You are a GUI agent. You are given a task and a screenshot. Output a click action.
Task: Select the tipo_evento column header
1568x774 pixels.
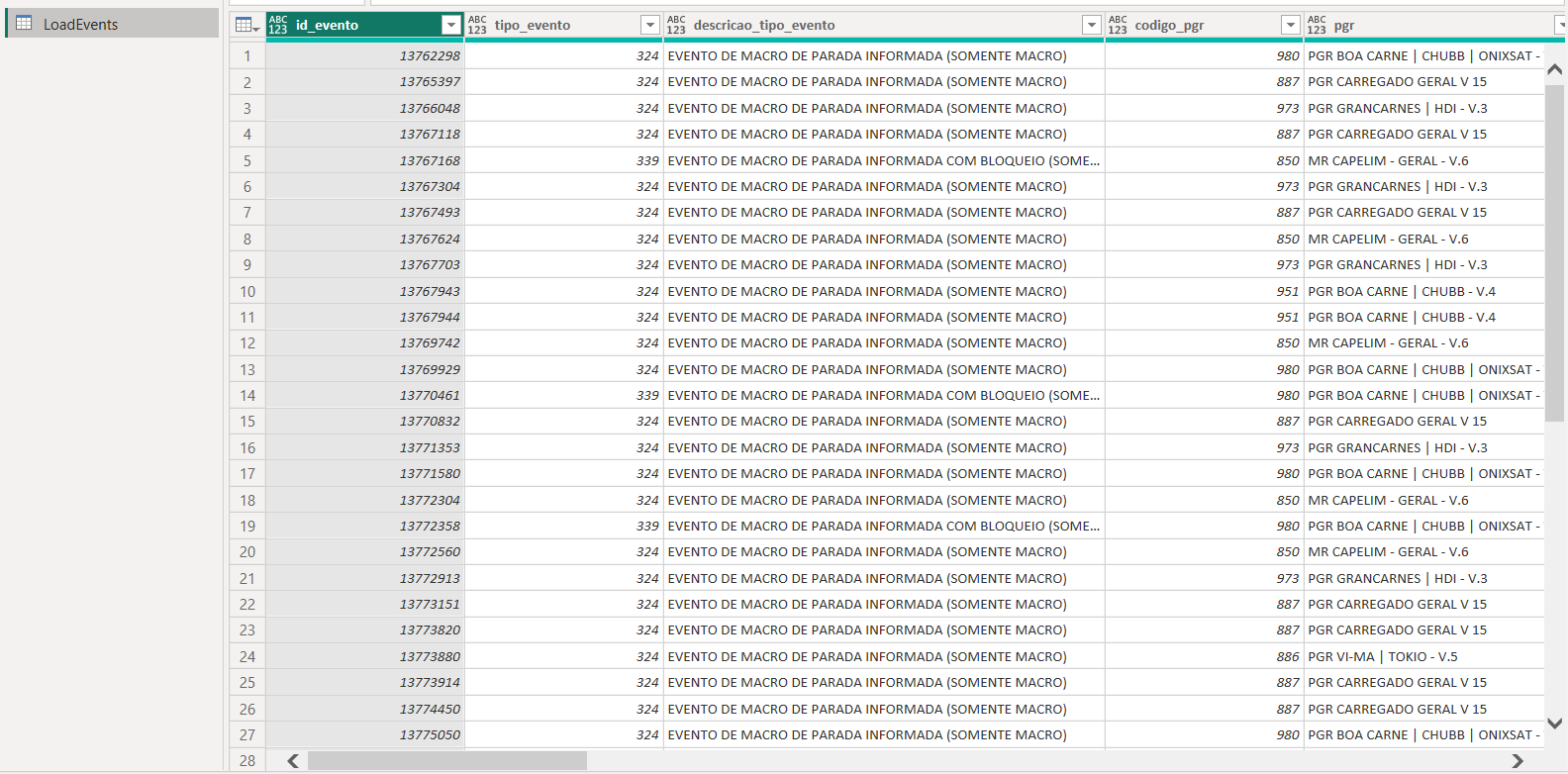(564, 25)
